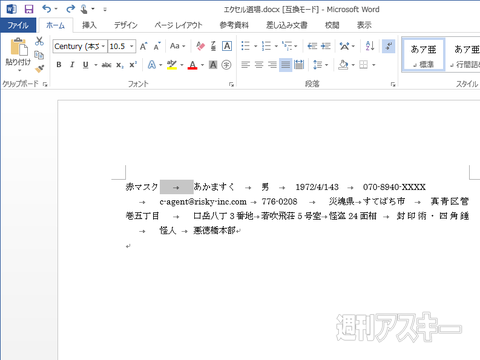Select the Format Painter brush
480x360 pixels.
(39, 68)
